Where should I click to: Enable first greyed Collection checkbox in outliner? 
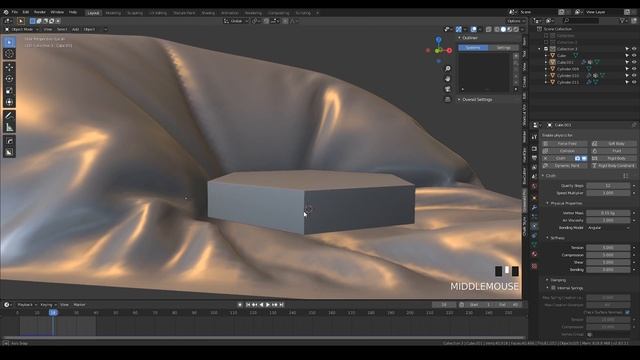[546, 36]
